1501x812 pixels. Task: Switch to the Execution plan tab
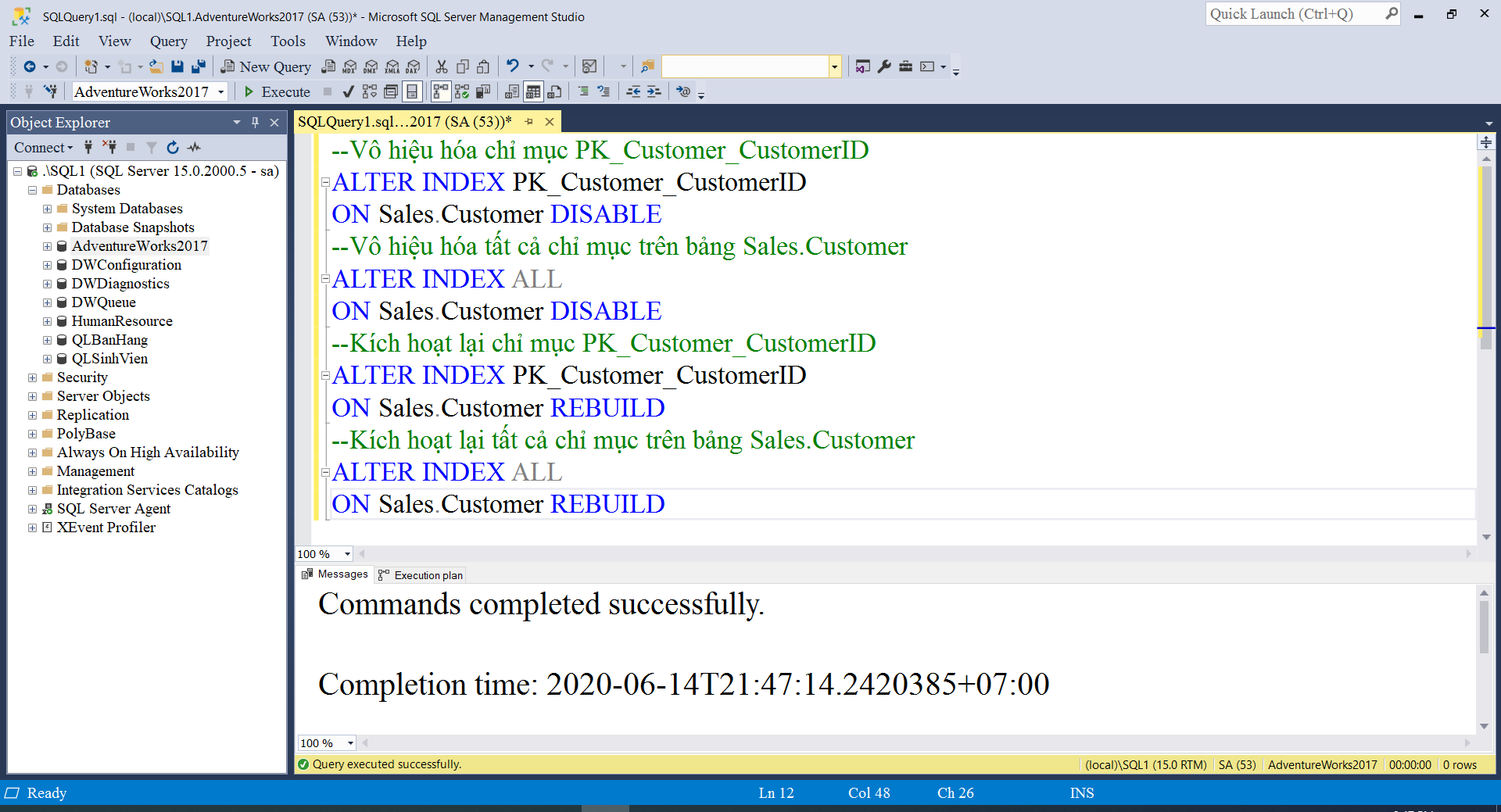pos(421,575)
